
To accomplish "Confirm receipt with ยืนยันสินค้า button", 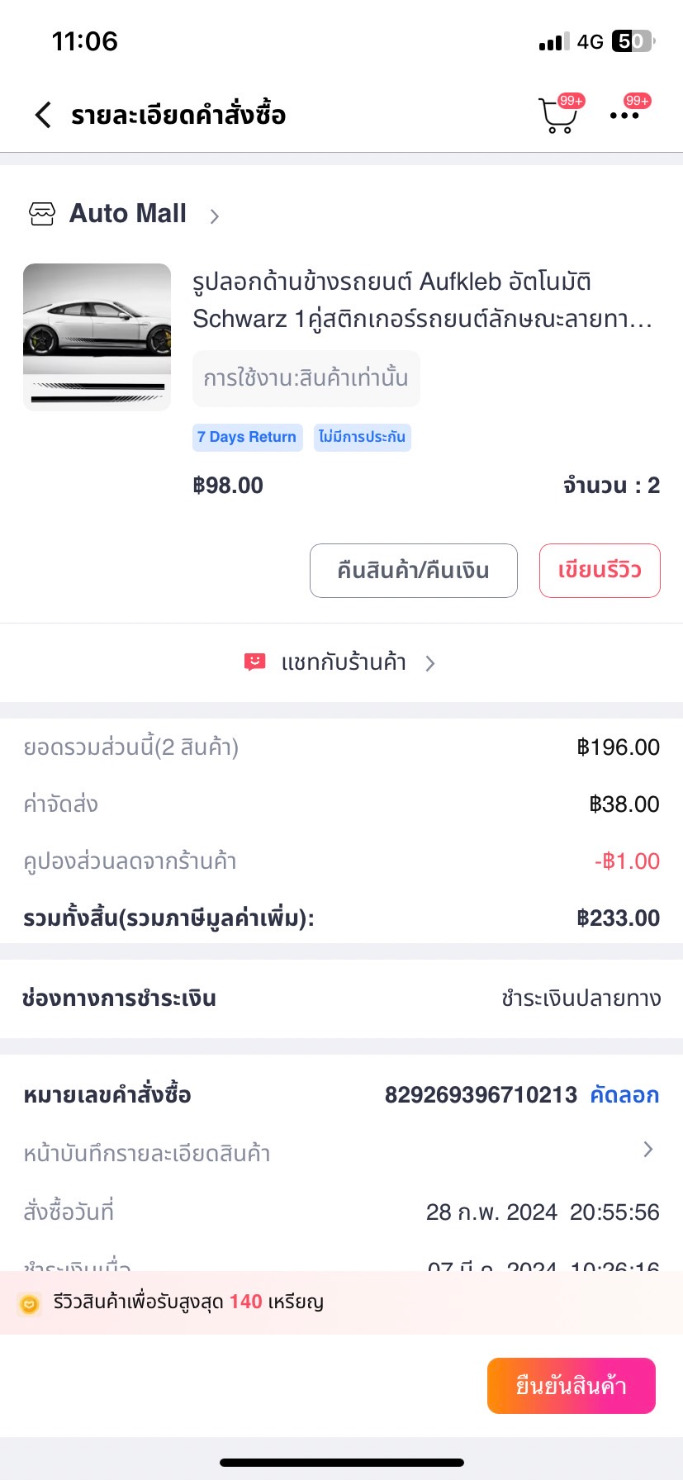I will tap(571, 1386).
